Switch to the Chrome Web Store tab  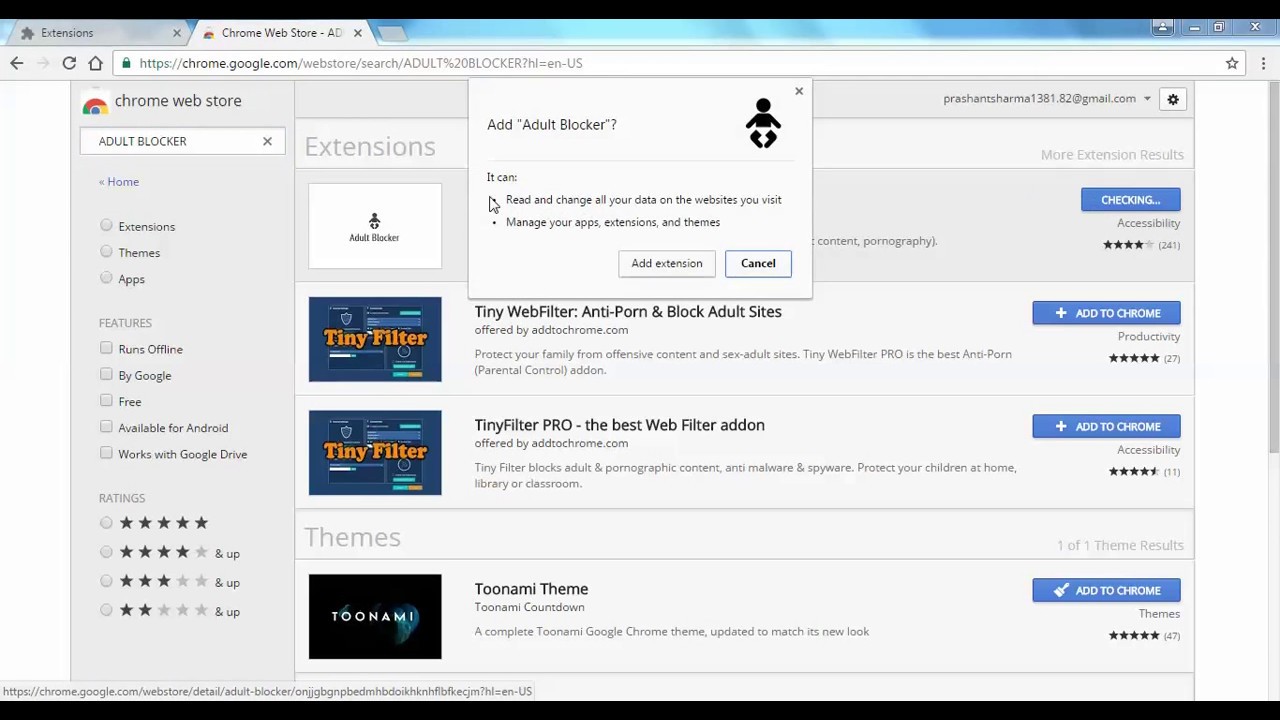[x=282, y=33]
